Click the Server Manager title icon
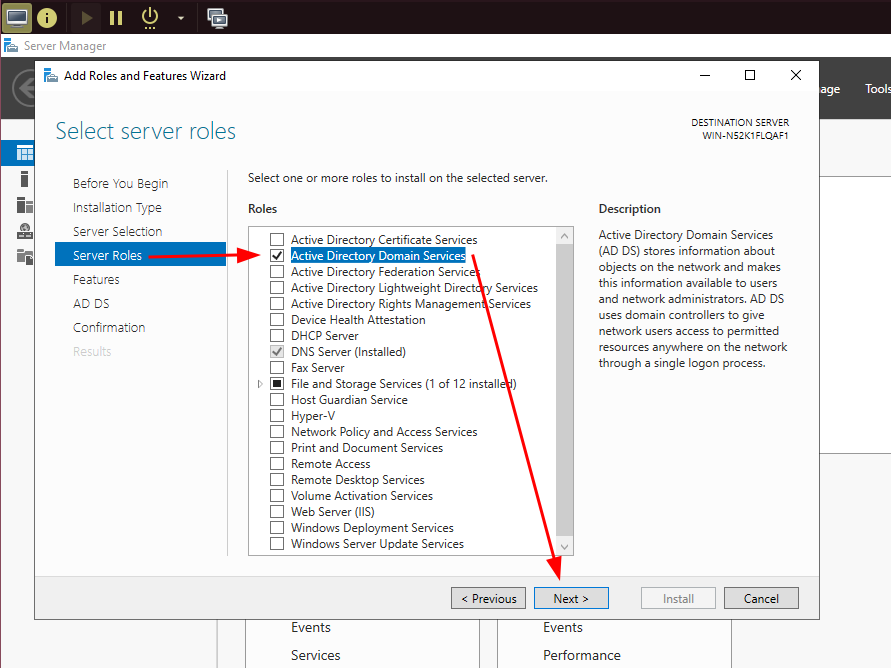This screenshot has height=668, width=891. click(11, 45)
